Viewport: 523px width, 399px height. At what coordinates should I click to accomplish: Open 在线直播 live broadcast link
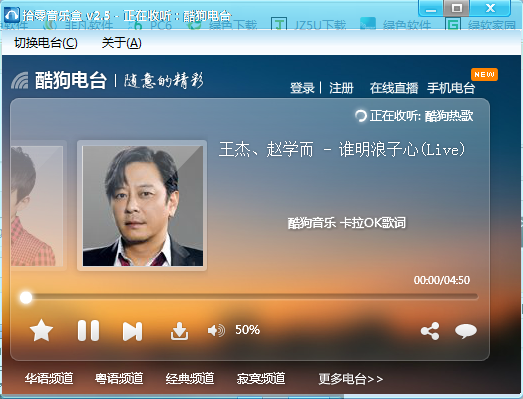point(394,88)
